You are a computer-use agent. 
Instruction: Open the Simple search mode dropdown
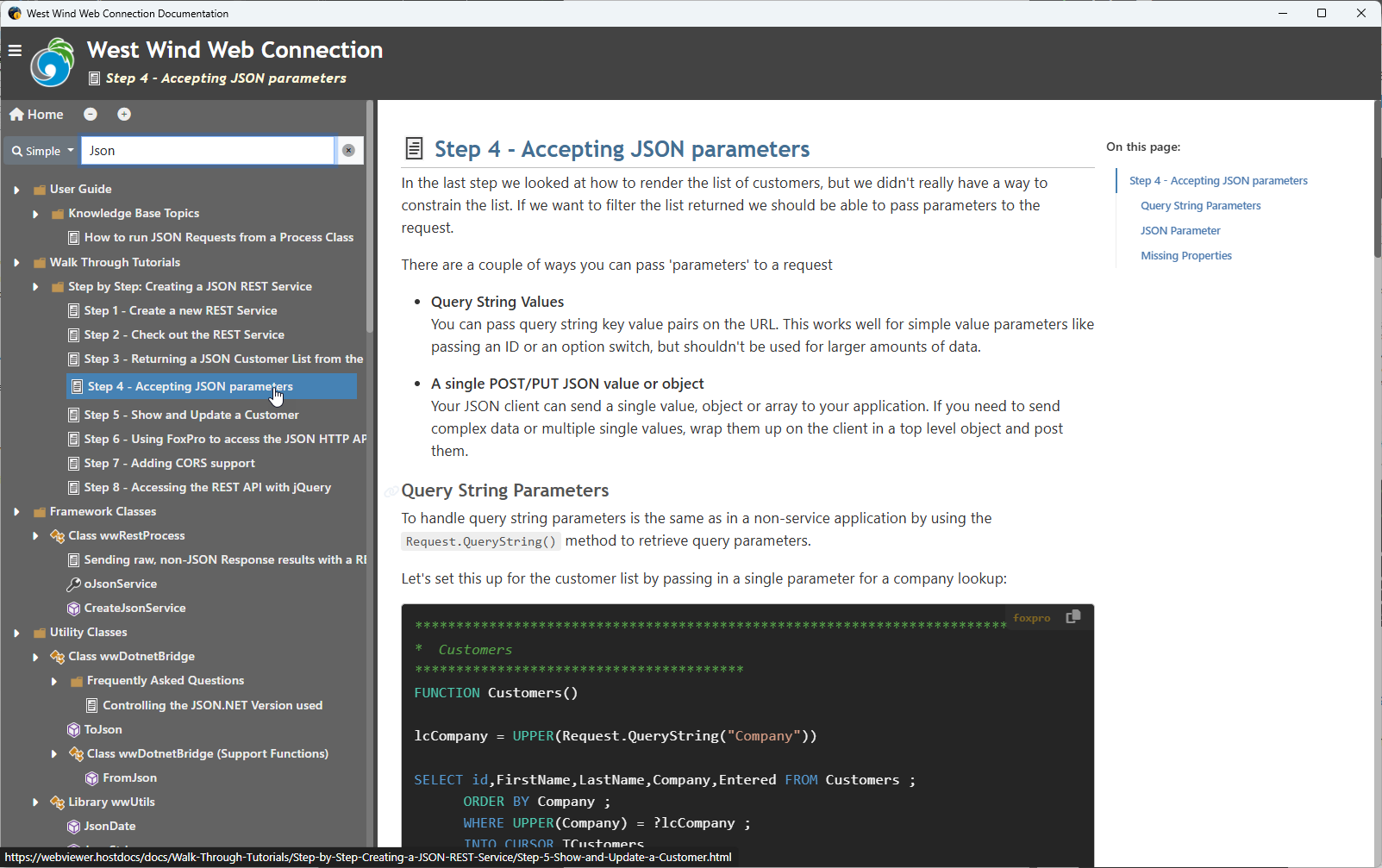click(42, 151)
